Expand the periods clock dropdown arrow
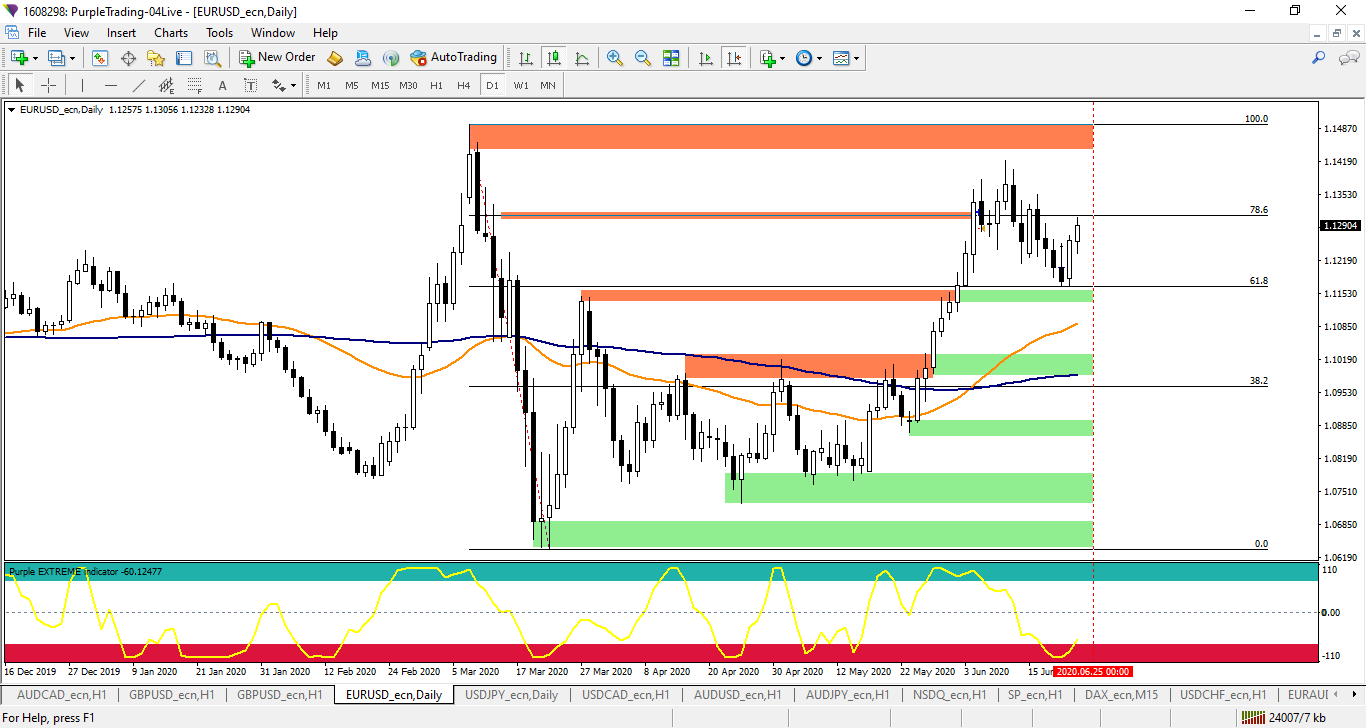This screenshot has height=728, width=1366. coord(819,58)
